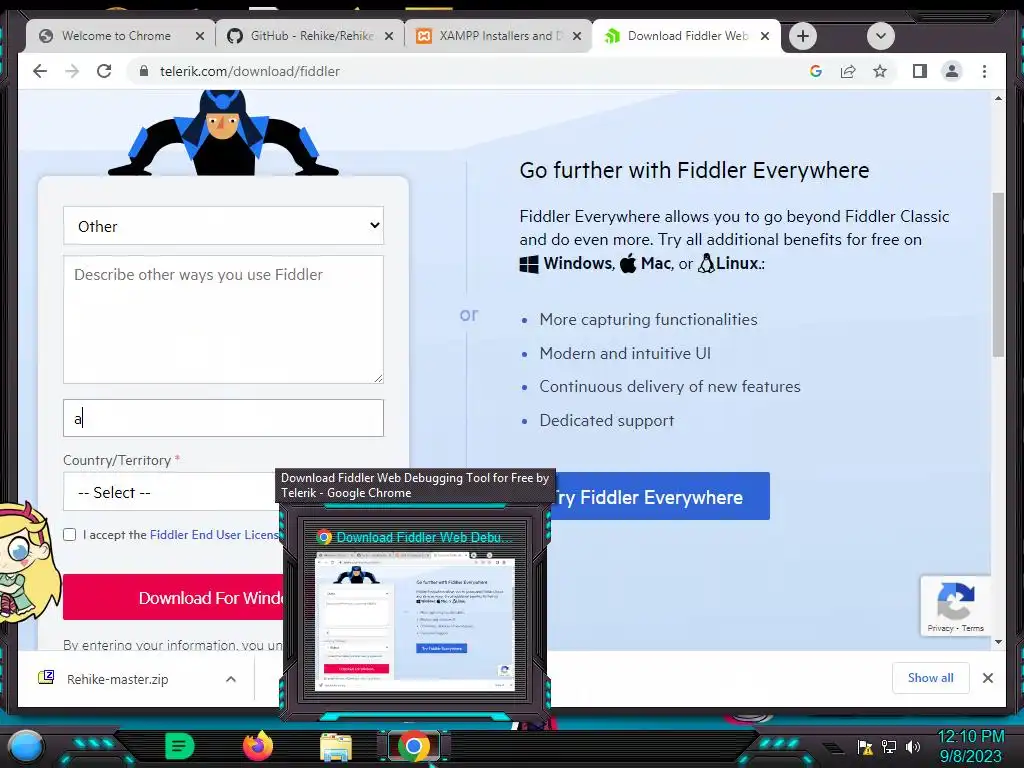This screenshot has height=768, width=1024.
Task: Click the volume speaker tray icon
Action: (x=913, y=747)
